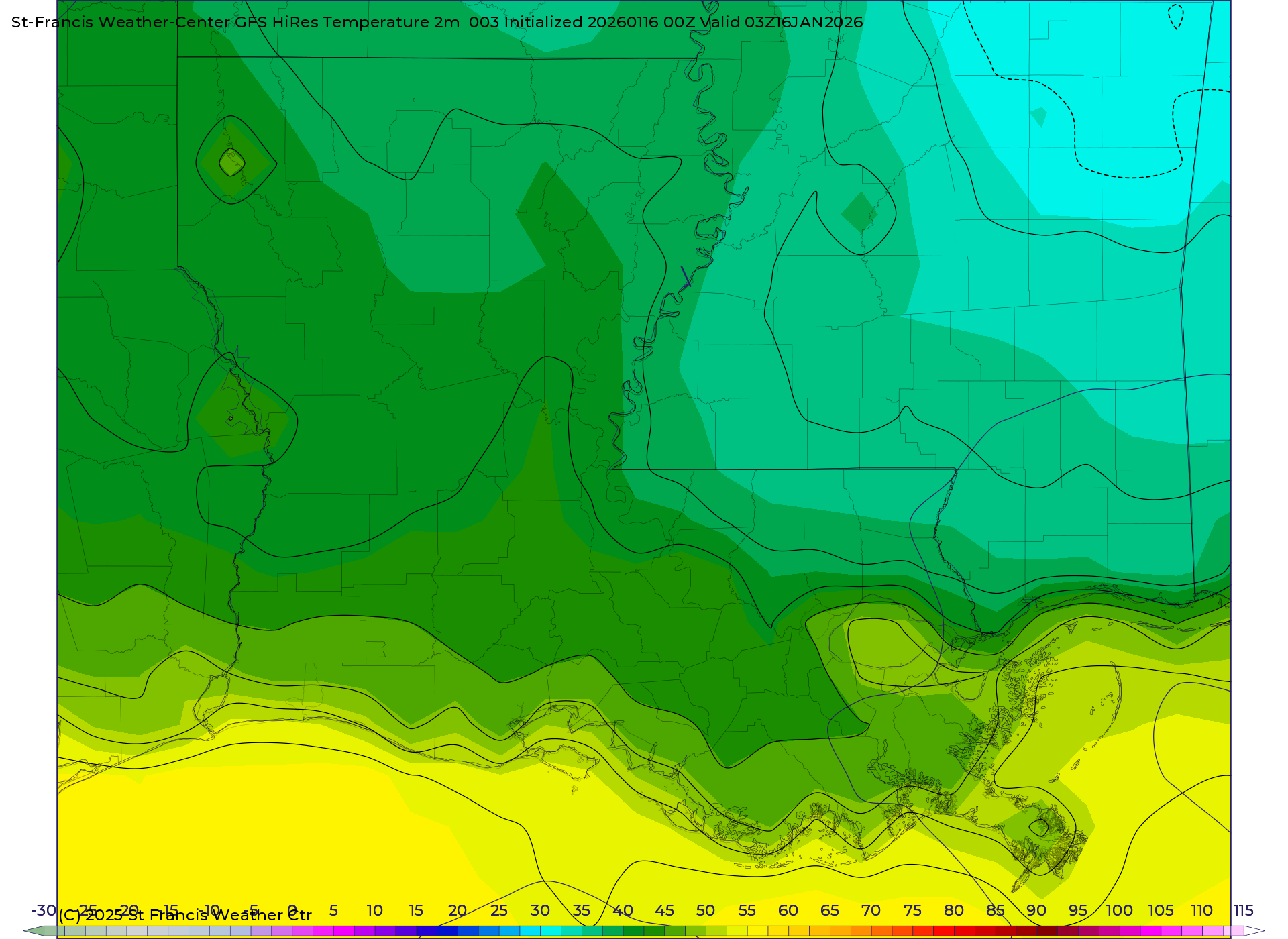Click the 10 label on temperature scale

[374, 910]
